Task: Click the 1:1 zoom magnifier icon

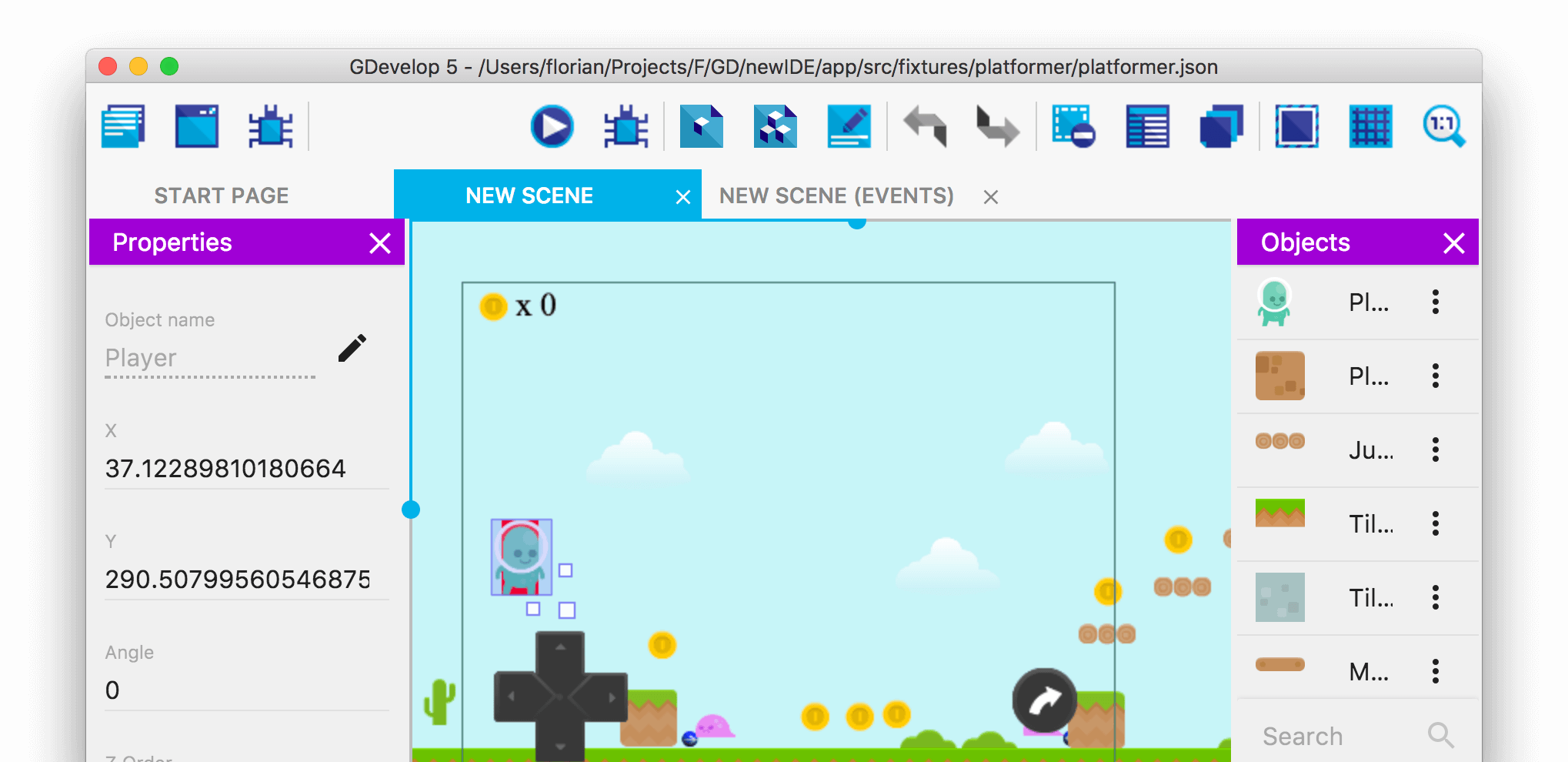Action: pyautogui.click(x=1445, y=126)
